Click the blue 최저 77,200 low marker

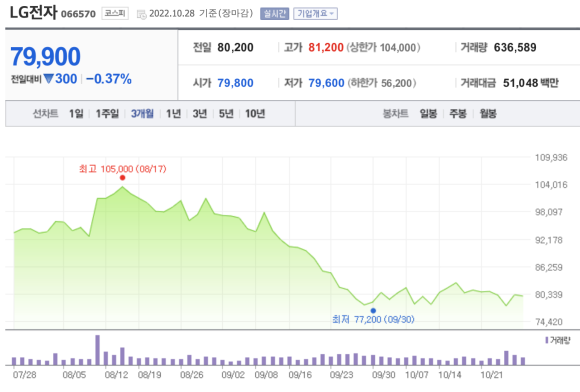[x=373, y=311]
